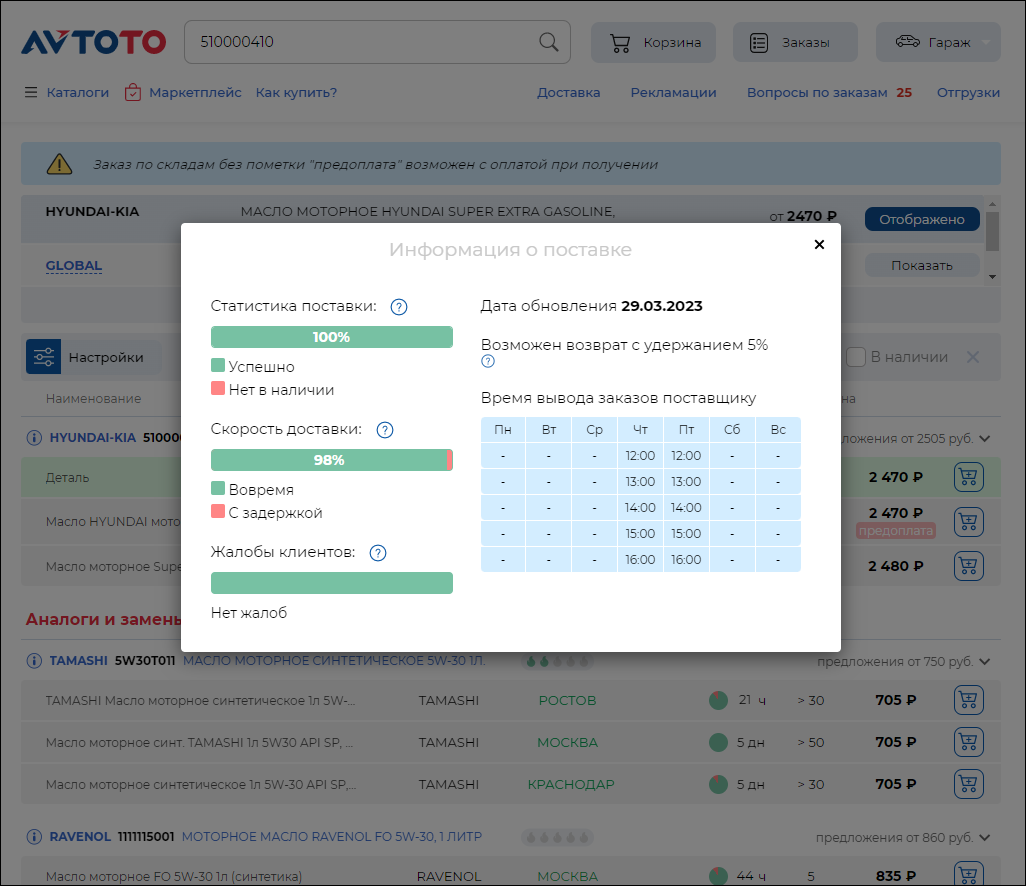Add TAMASHI РОСТОВ 705 ₽ to cart

tap(968, 700)
